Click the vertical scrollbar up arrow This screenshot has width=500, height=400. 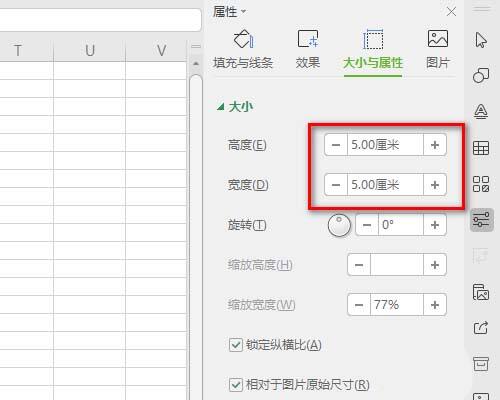(x=196, y=63)
